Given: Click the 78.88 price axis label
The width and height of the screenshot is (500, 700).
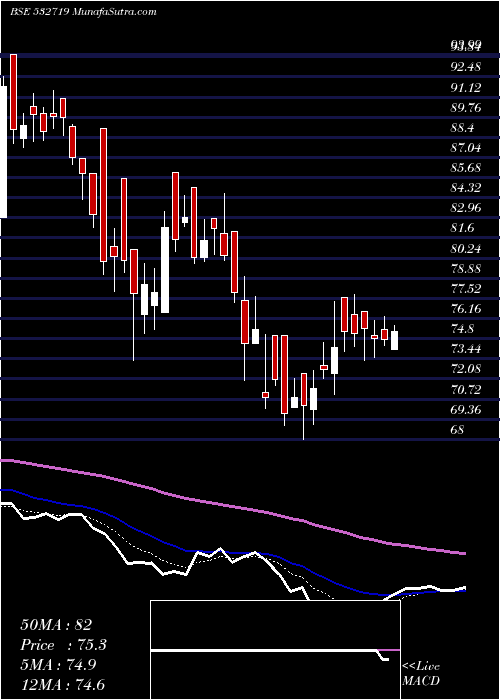Looking at the screenshot, I should (467, 269).
